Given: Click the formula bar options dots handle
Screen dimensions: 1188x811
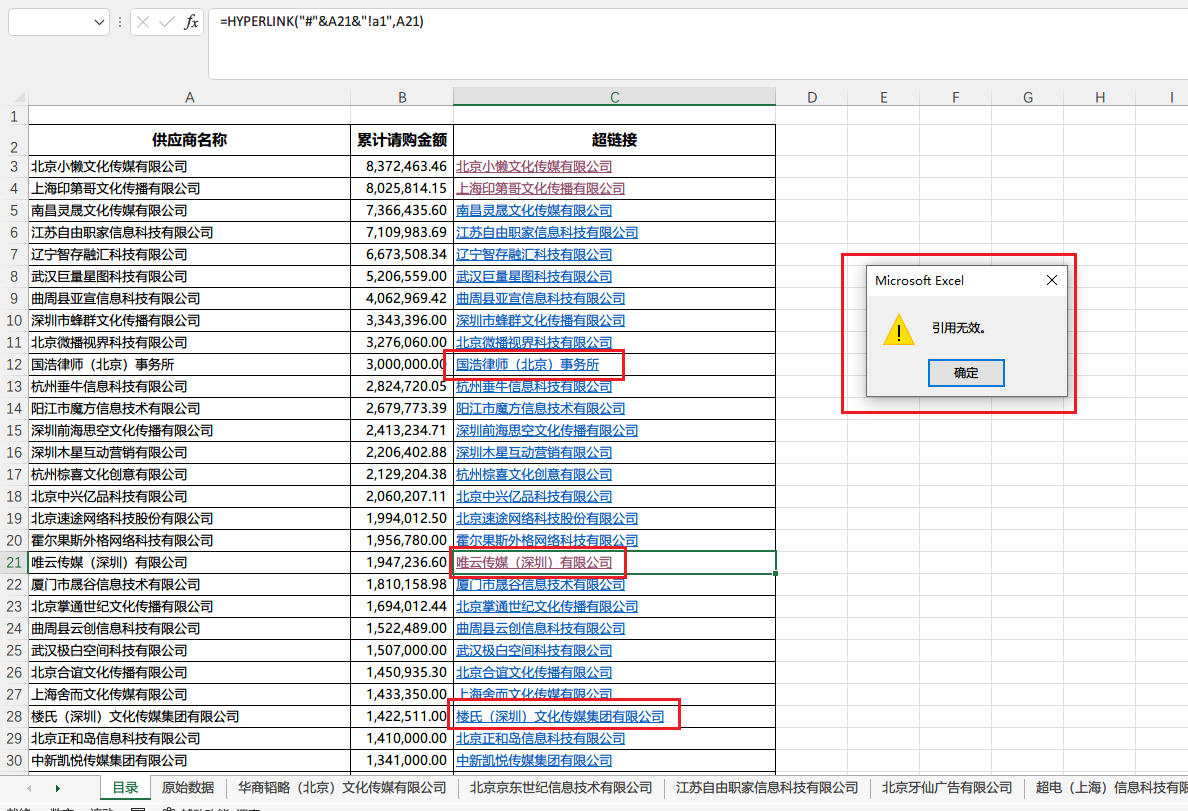Looking at the screenshot, I should 120,22.
